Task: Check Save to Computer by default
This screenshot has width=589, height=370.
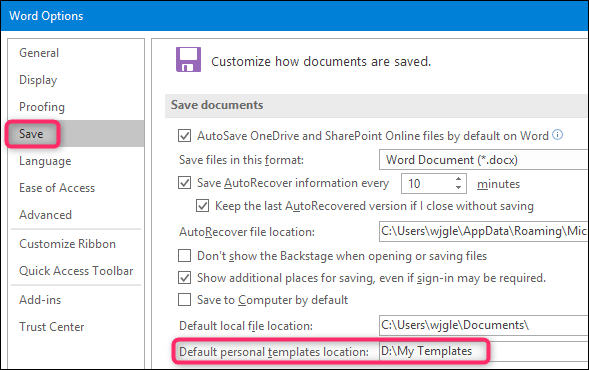Action: pos(184,300)
